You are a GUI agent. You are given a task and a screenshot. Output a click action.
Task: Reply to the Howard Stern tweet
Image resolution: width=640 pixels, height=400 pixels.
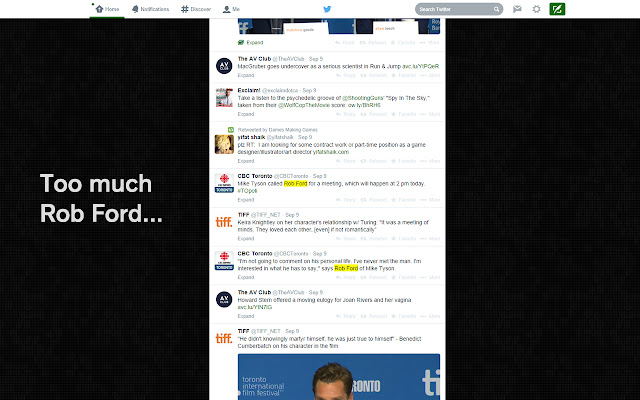(x=345, y=316)
